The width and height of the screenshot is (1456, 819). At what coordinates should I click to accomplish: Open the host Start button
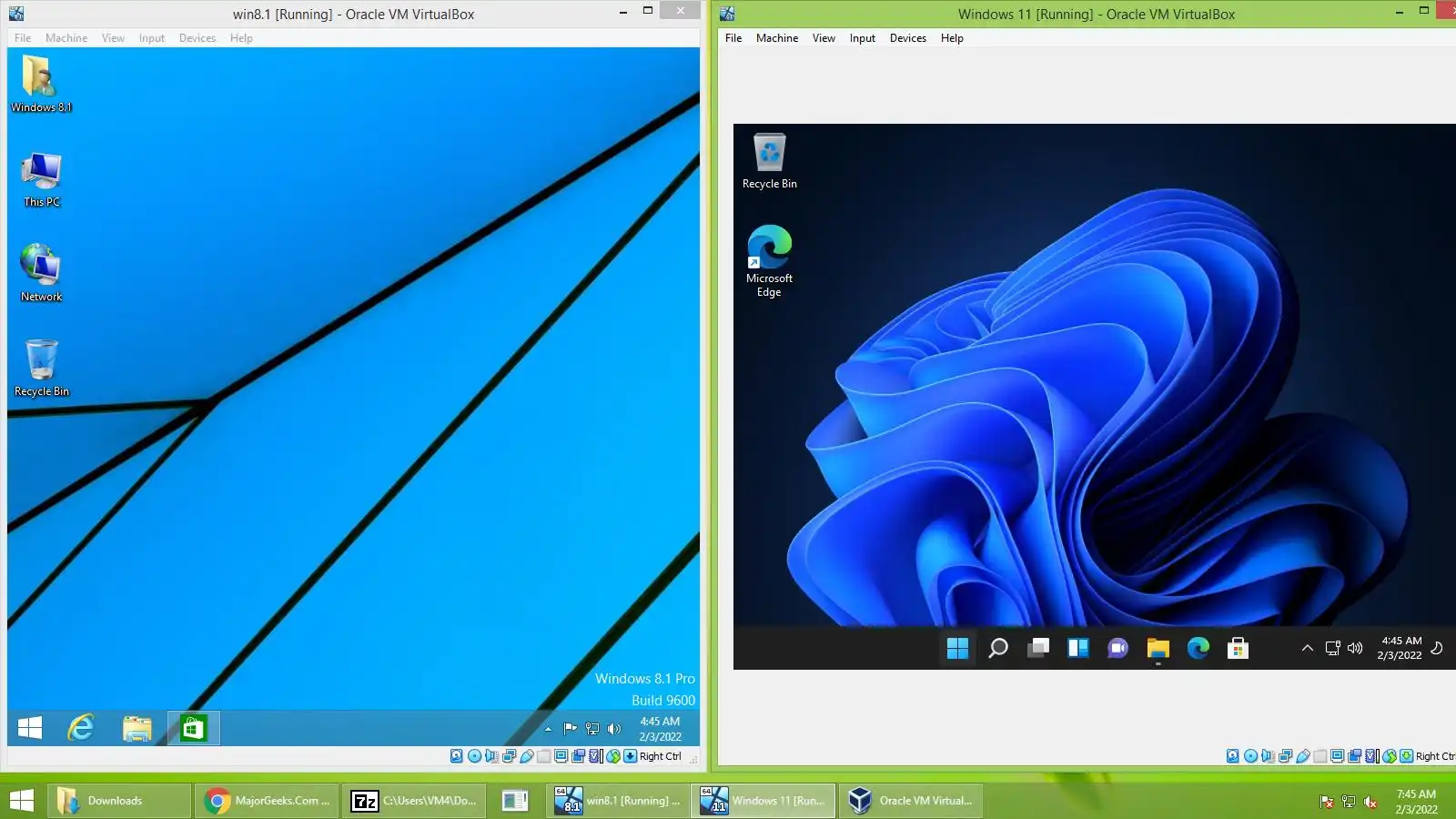click(x=21, y=801)
